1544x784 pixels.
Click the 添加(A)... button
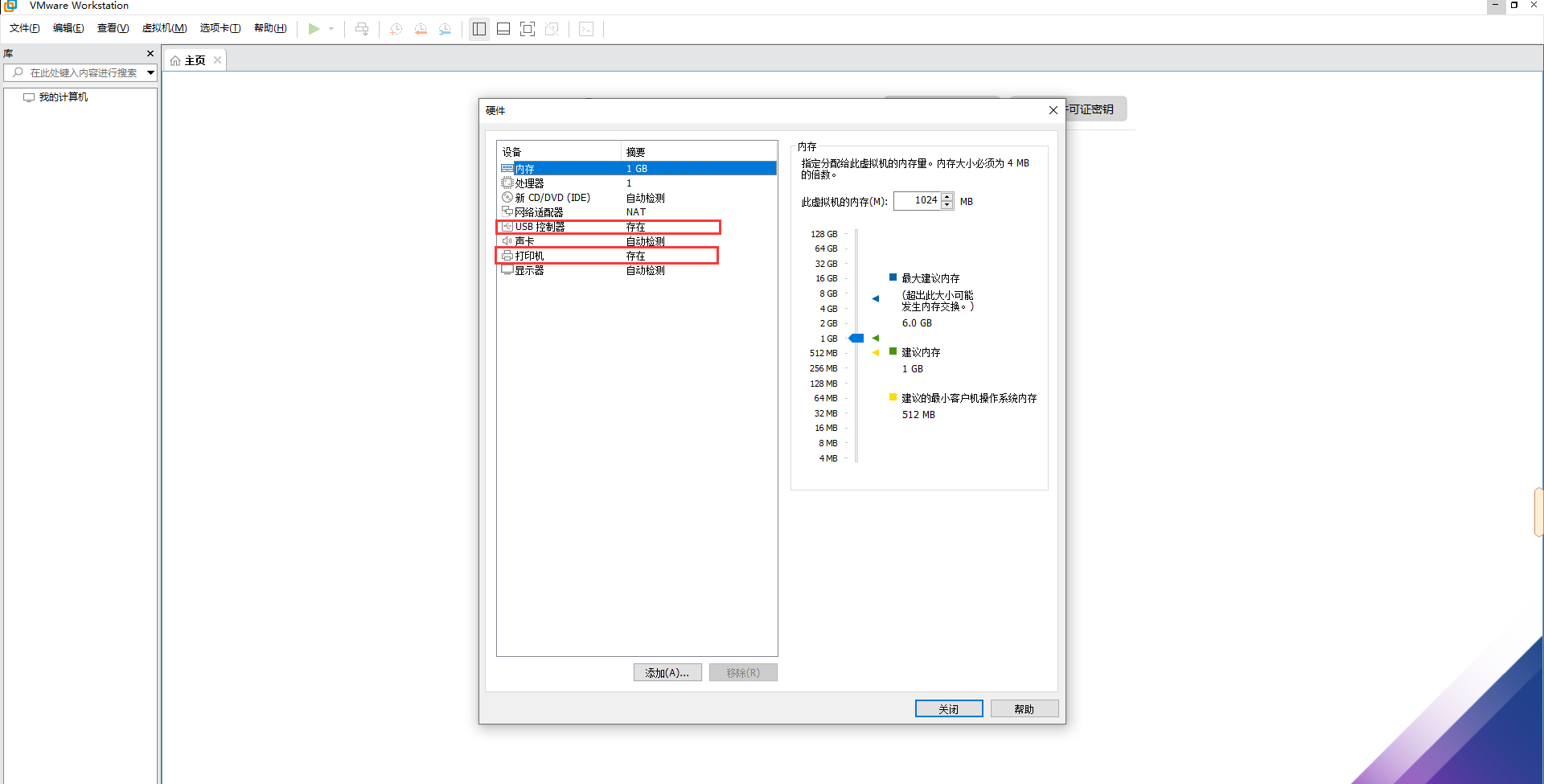pyautogui.click(x=667, y=672)
